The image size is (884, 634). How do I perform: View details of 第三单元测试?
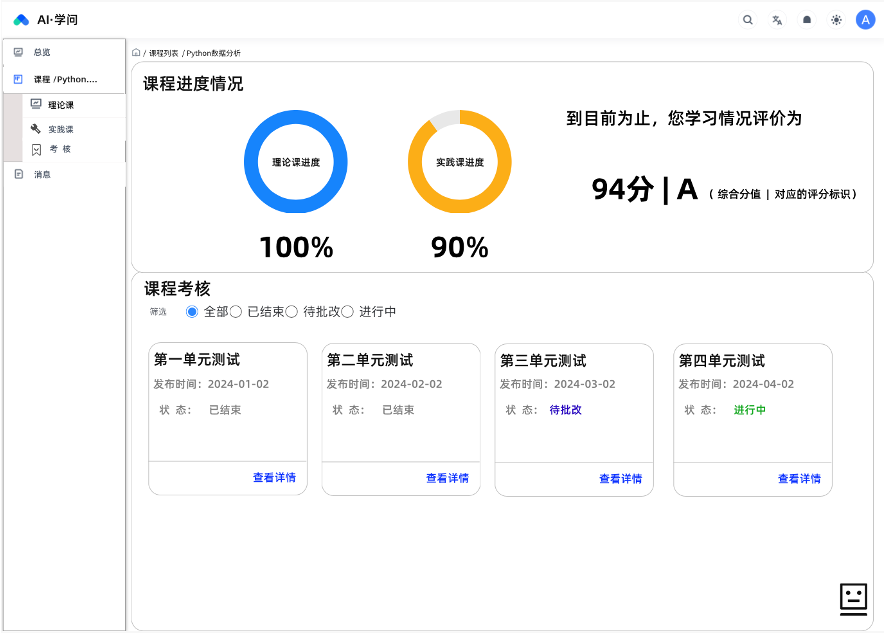620,479
